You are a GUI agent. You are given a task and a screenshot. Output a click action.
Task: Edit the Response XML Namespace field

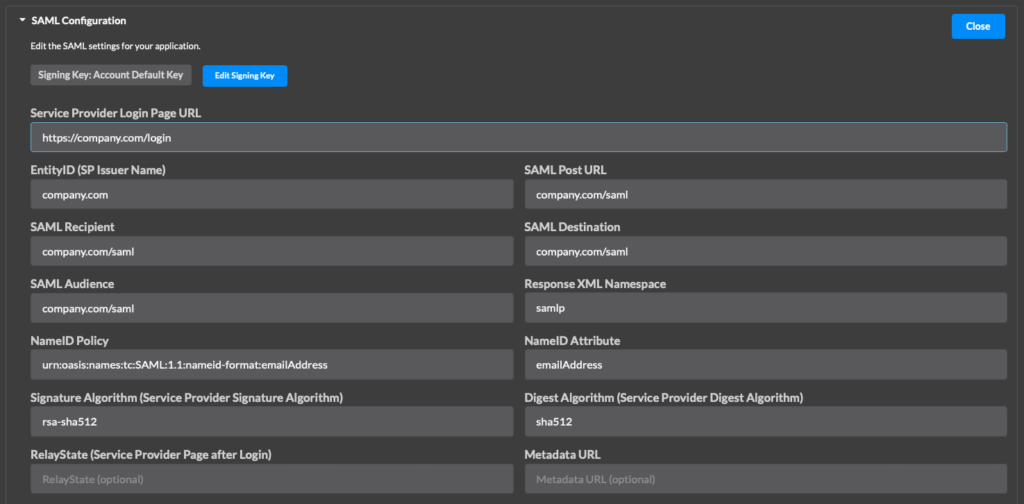click(x=765, y=308)
